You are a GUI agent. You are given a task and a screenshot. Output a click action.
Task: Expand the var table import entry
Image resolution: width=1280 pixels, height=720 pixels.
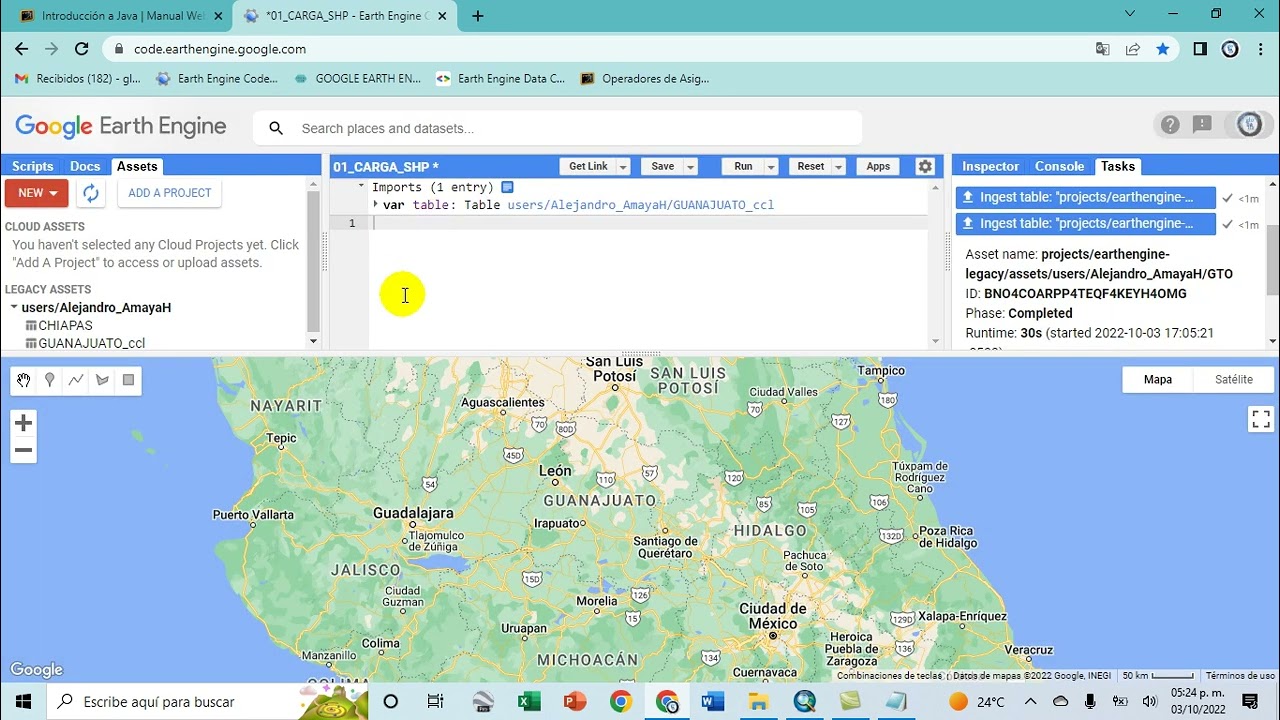tap(376, 204)
